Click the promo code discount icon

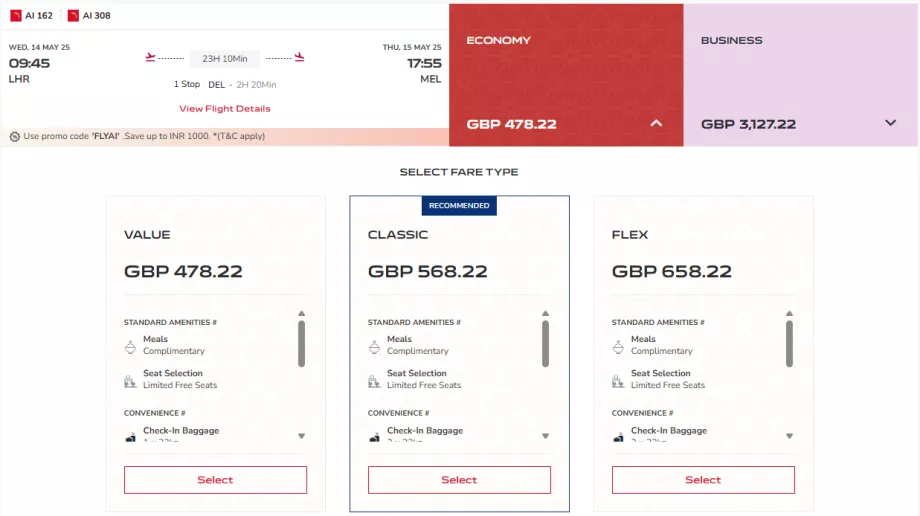[15, 137]
